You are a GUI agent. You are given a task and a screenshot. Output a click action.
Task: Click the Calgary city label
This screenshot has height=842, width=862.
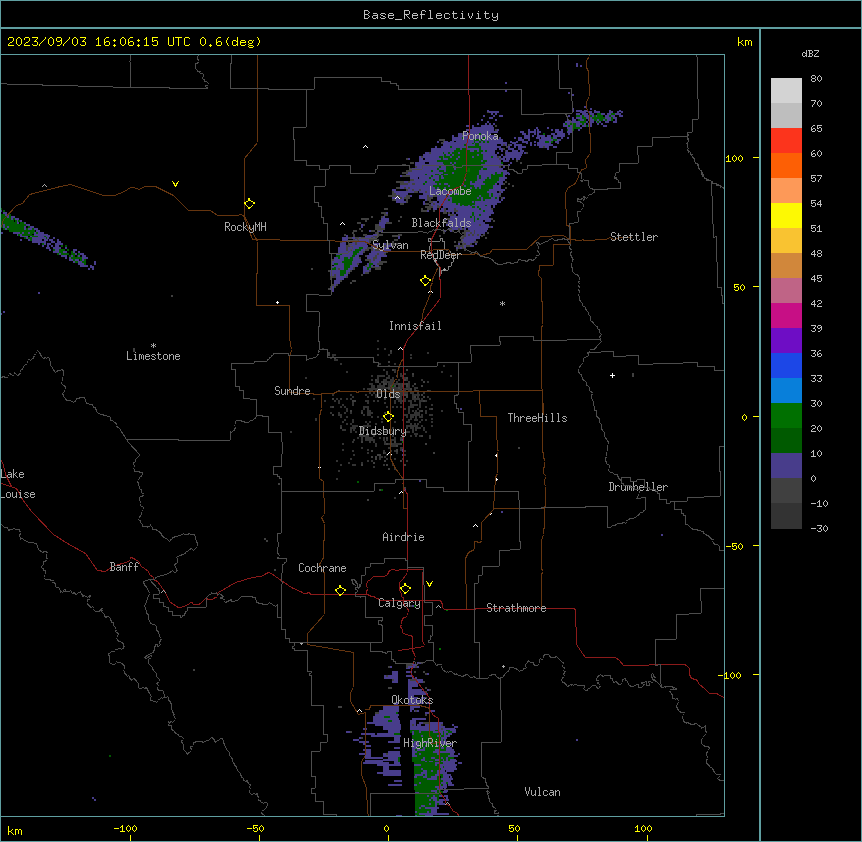(399, 603)
